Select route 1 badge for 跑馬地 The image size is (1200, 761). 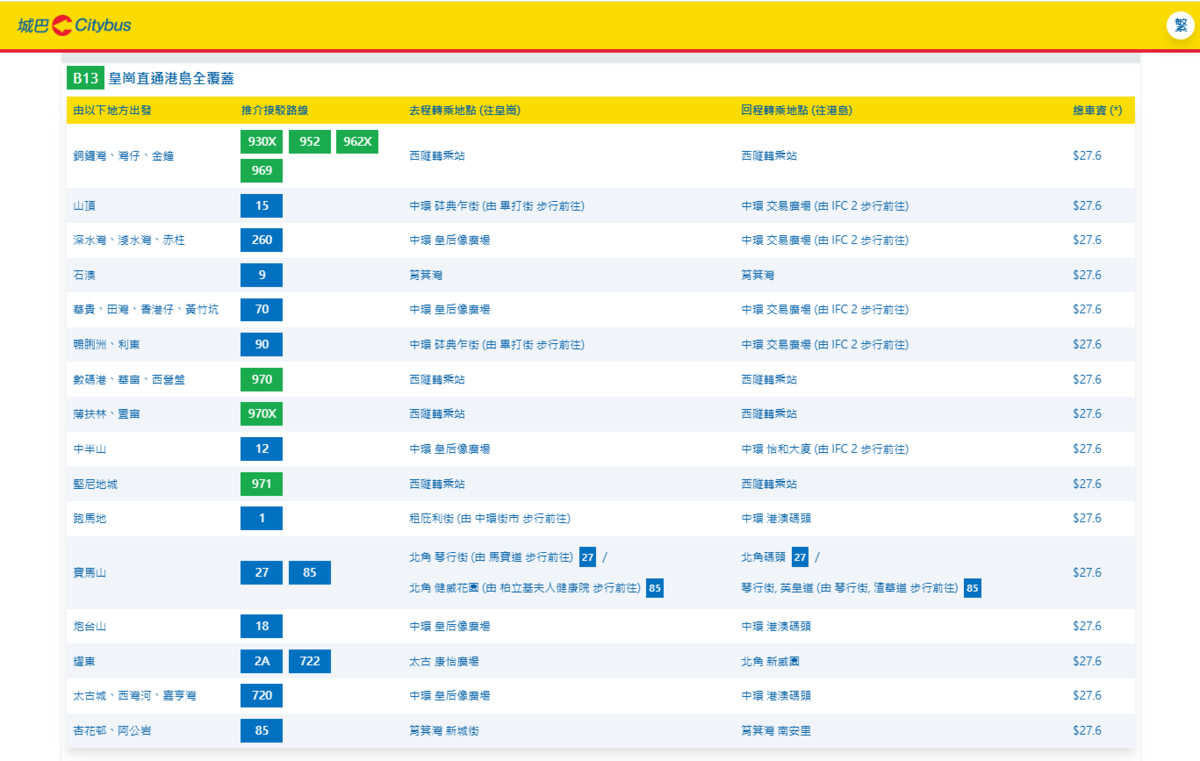click(x=262, y=518)
